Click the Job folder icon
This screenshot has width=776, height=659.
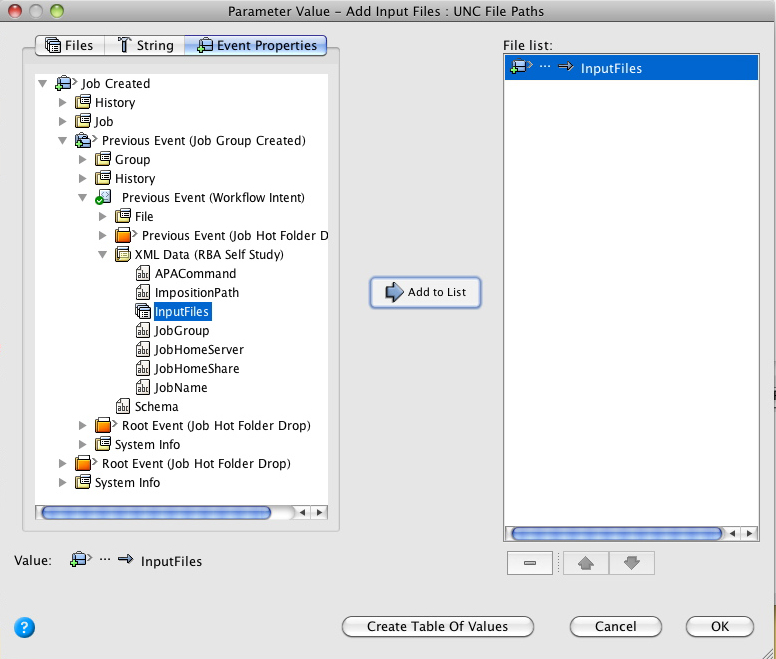[x=83, y=121]
